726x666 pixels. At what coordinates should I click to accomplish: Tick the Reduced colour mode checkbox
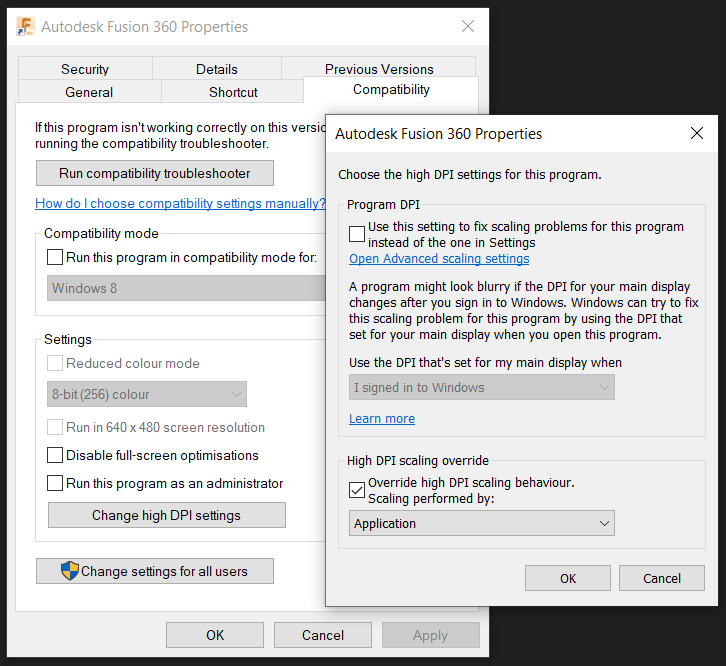point(55,363)
